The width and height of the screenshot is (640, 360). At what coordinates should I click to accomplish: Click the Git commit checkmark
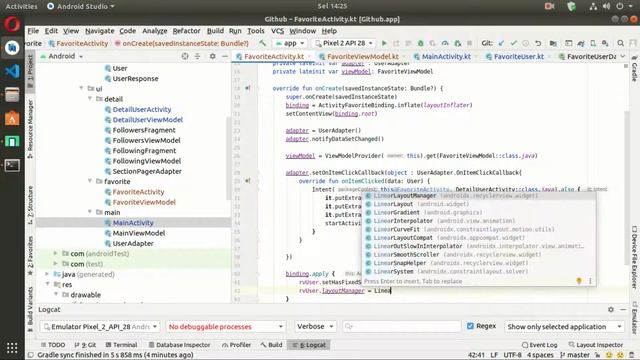[x=513, y=43]
